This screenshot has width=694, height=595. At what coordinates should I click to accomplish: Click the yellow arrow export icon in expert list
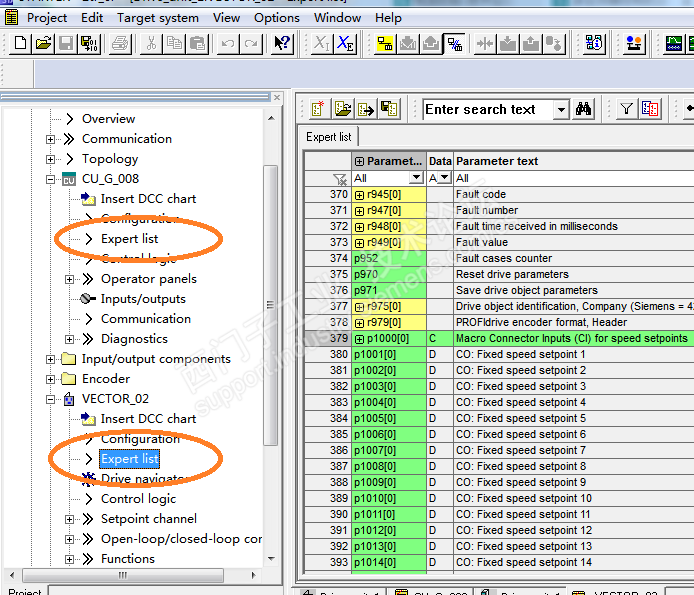coord(366,108)
